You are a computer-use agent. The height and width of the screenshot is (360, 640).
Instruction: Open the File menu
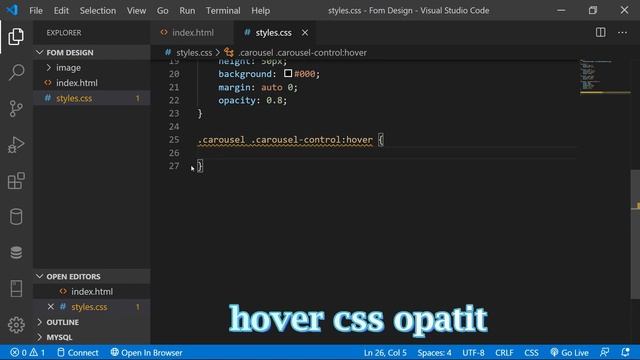pyautogui.click(x=36, y=11)
